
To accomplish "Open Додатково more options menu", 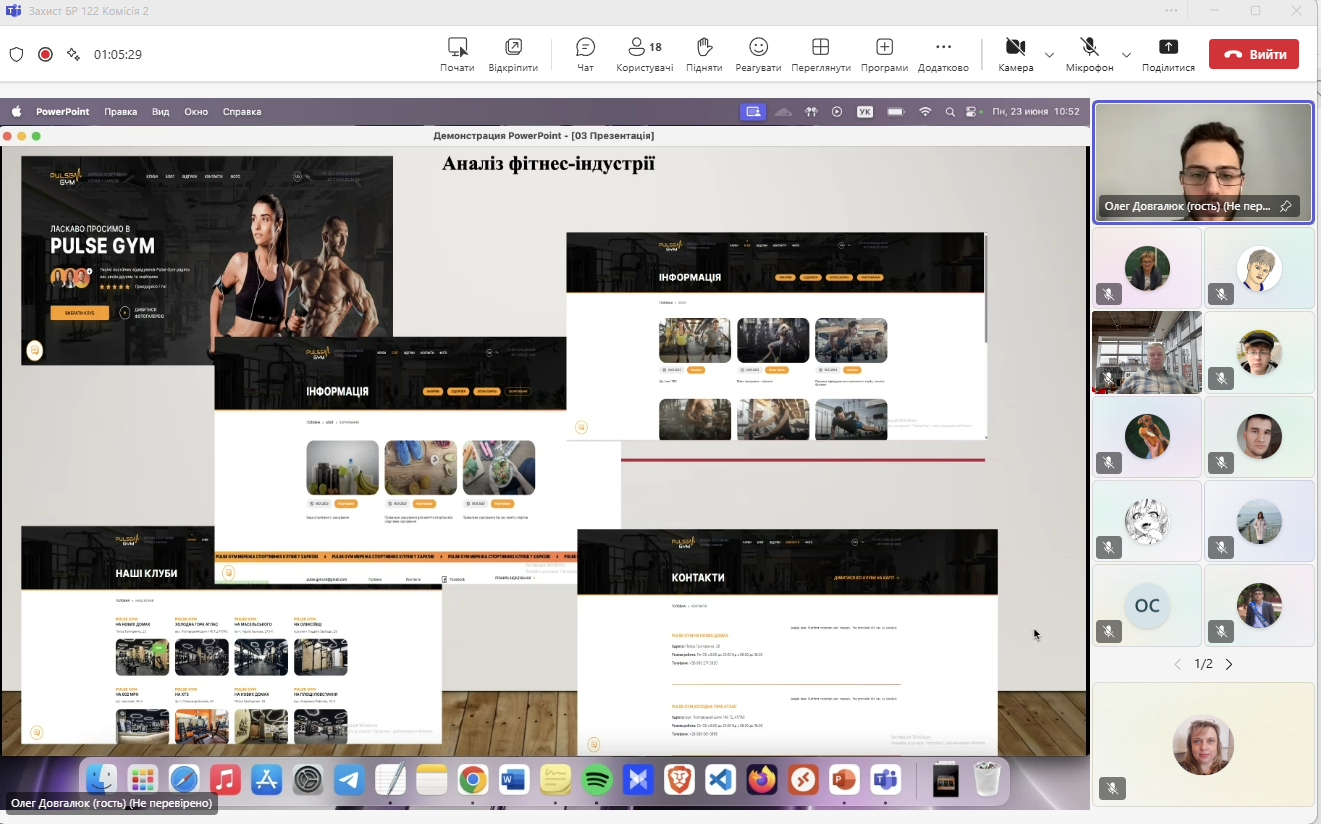I will pos(943,54).
